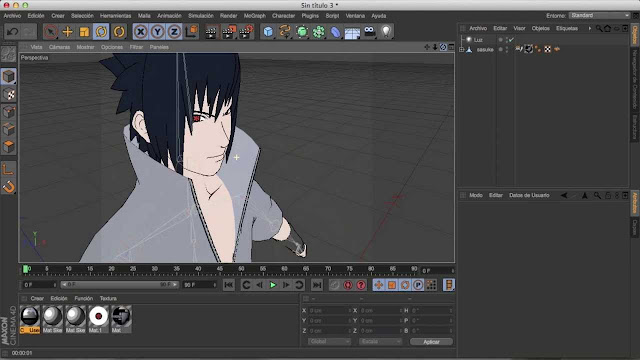
Task: Render to Picture Viewer icon
Action: click(229, 31)
